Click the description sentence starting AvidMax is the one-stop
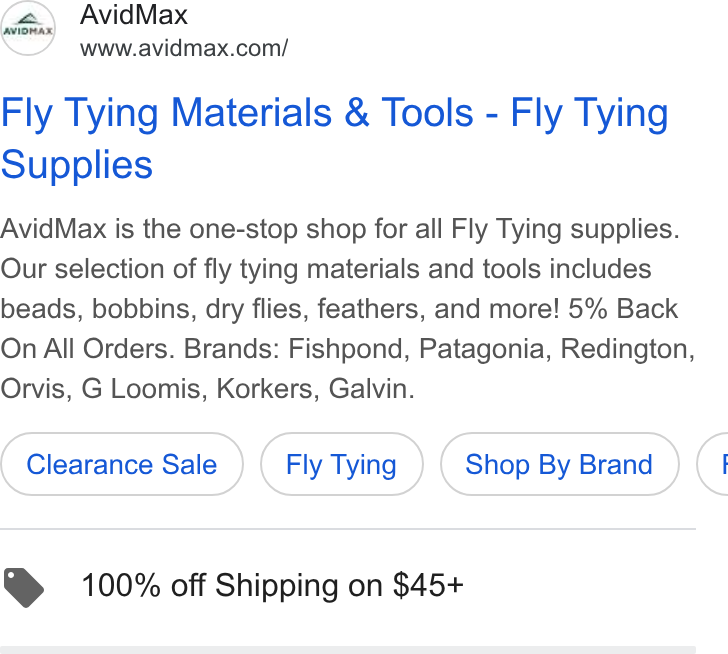The width and height of the screenshot is (728, 654). [x=340, y=229]
